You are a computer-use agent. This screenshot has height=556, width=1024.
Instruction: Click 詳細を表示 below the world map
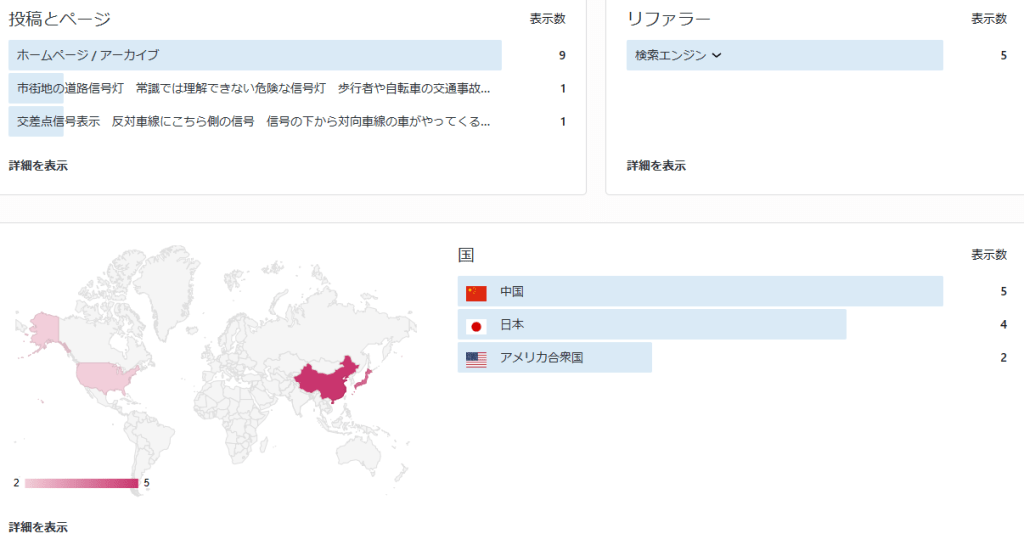point(38,527)
